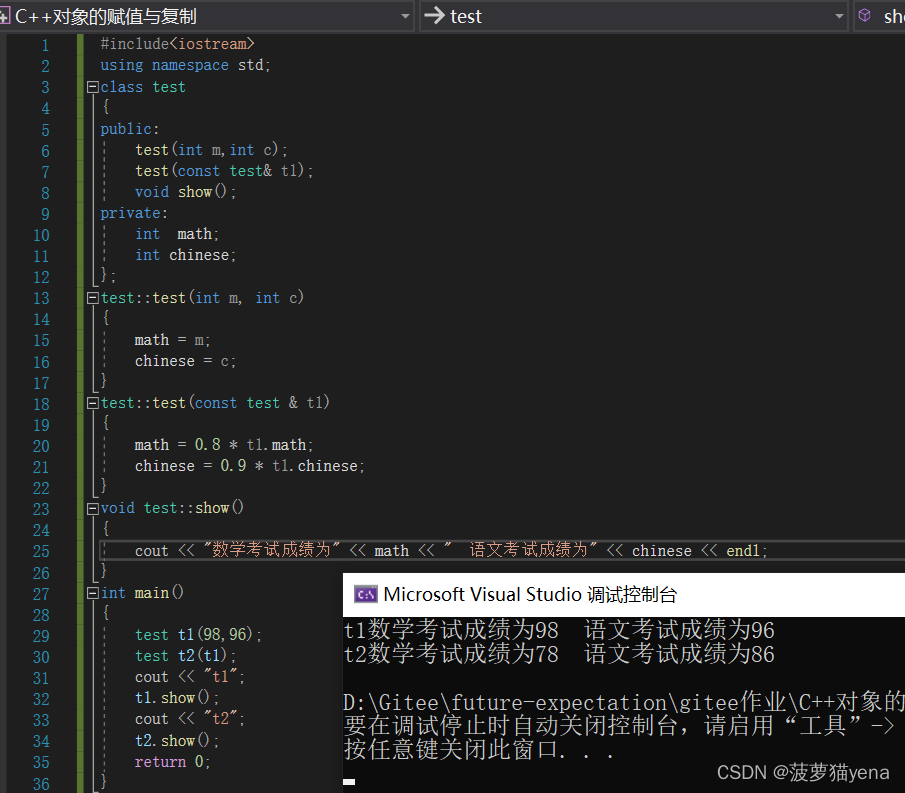
Task: Collapse the test::test(int m, int c) constructor
Action: (x=92, y=298)
